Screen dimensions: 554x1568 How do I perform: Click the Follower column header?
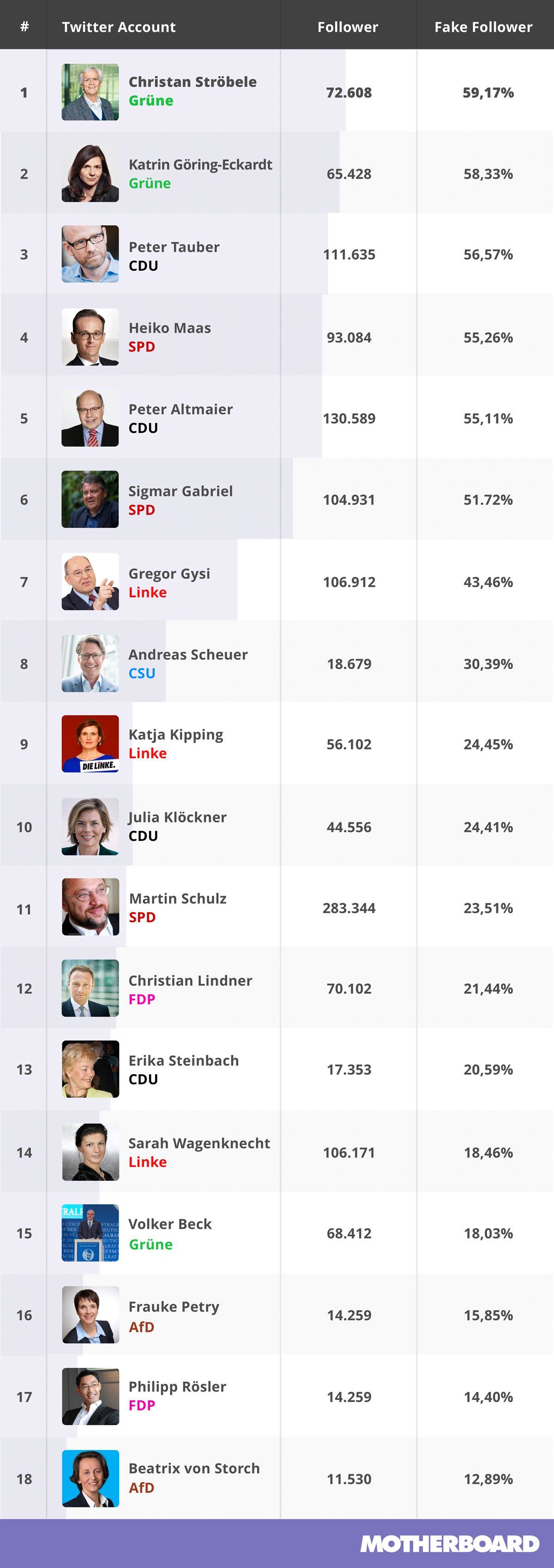tap(348, 27)
